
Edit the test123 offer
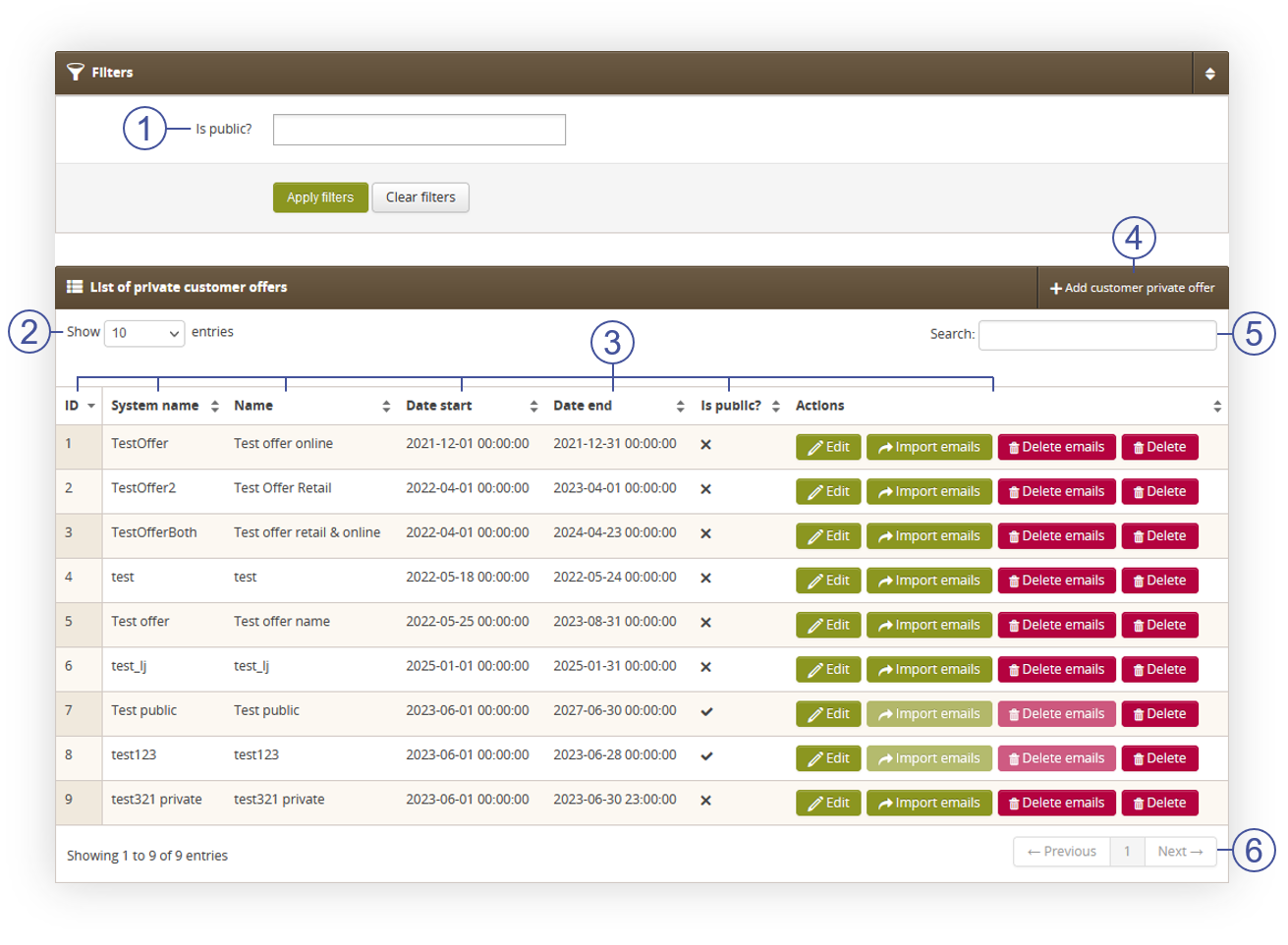[x=828, y=758]
